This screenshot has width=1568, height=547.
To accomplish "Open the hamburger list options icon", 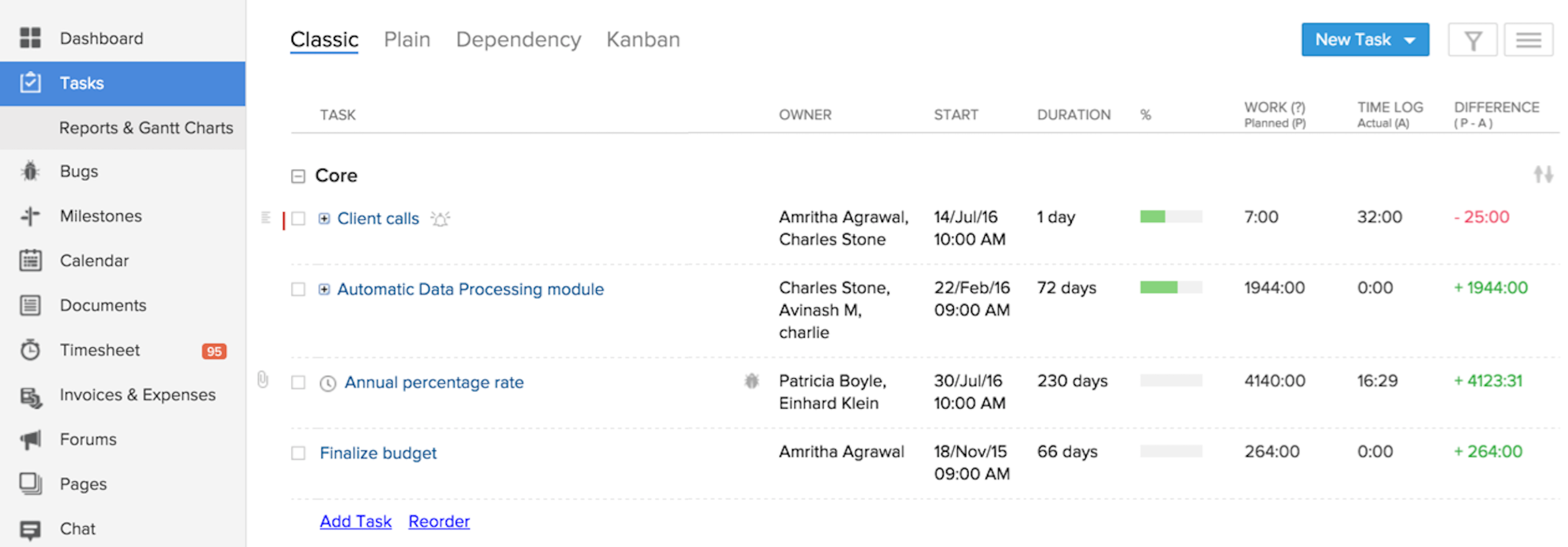I will [x=1528, y=40].
